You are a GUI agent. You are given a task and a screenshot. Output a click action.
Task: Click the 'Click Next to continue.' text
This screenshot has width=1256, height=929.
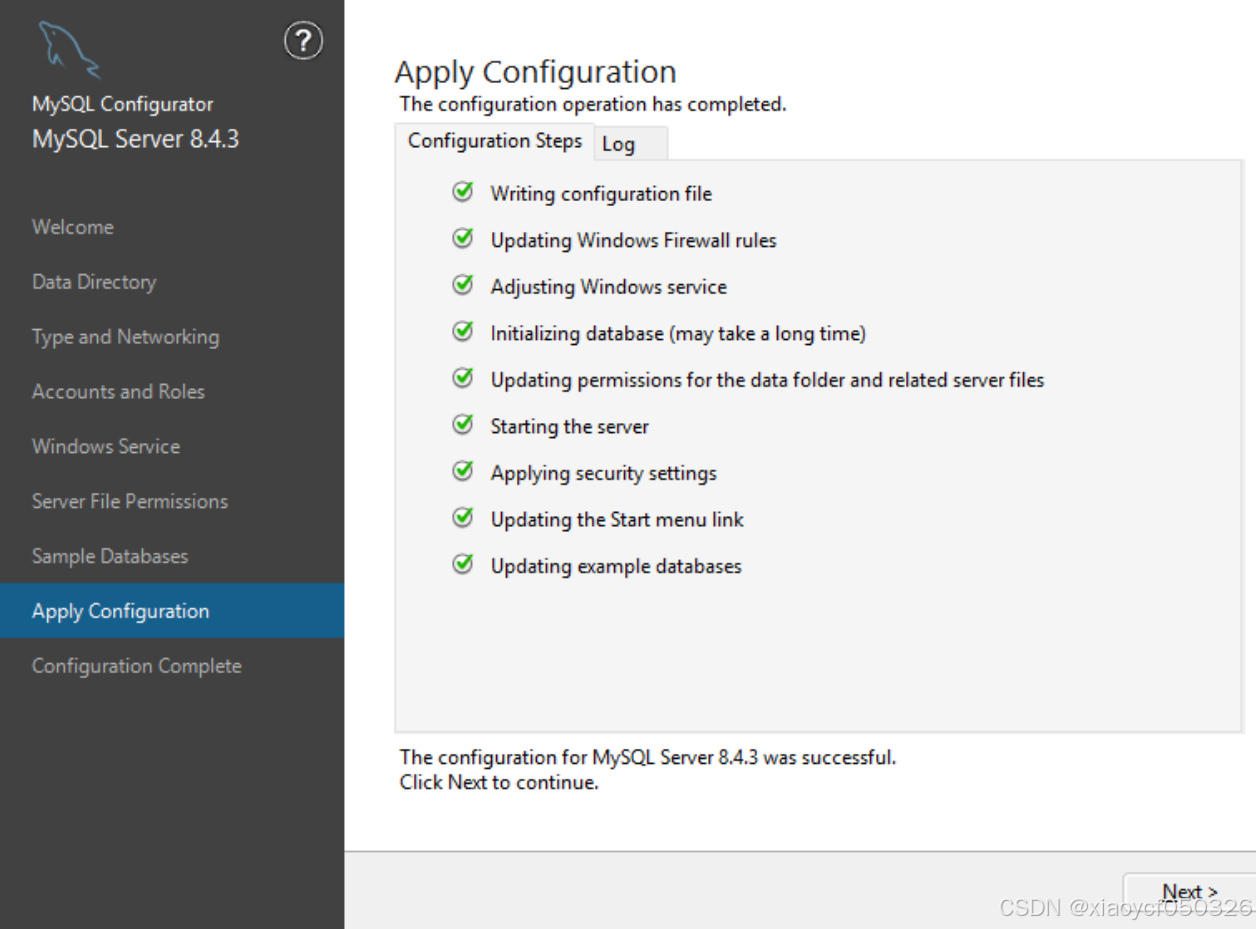tap(499, 782)
